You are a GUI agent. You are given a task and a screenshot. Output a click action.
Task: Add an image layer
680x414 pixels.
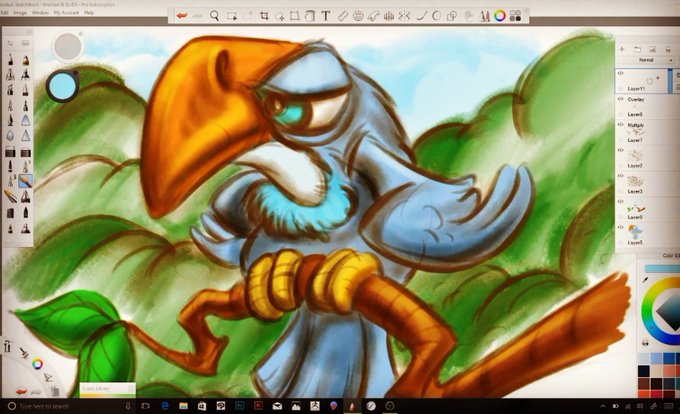(652, 49)
